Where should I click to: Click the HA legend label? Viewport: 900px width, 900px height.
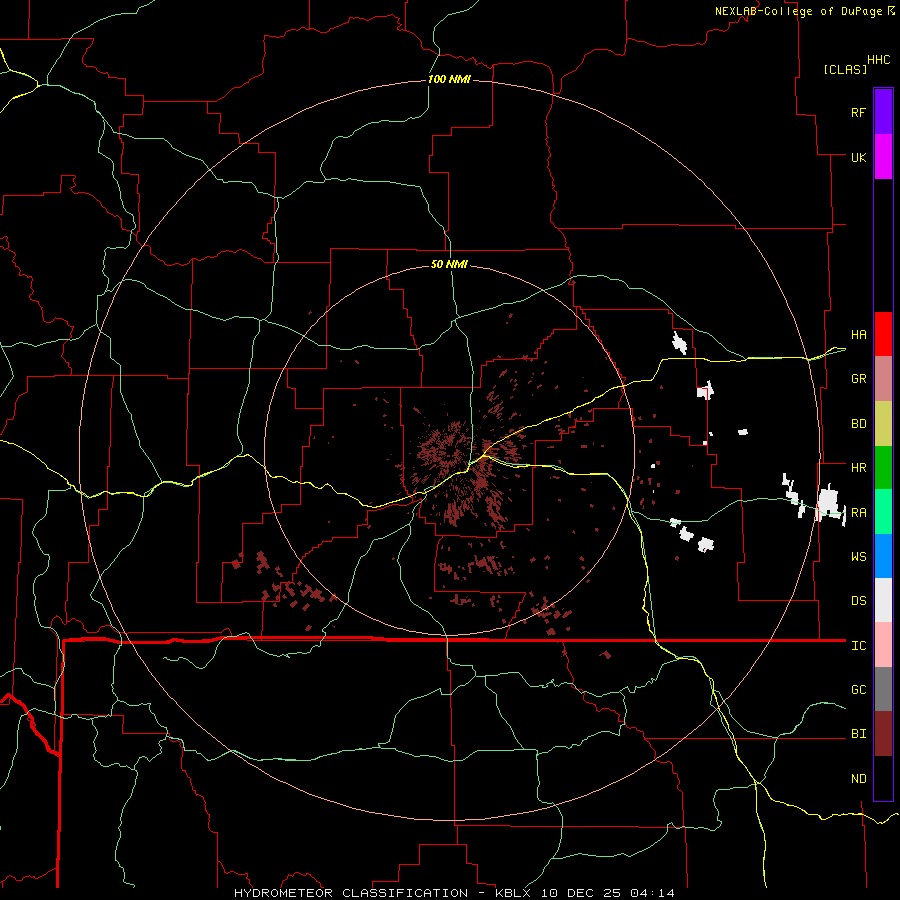point(858,335)
